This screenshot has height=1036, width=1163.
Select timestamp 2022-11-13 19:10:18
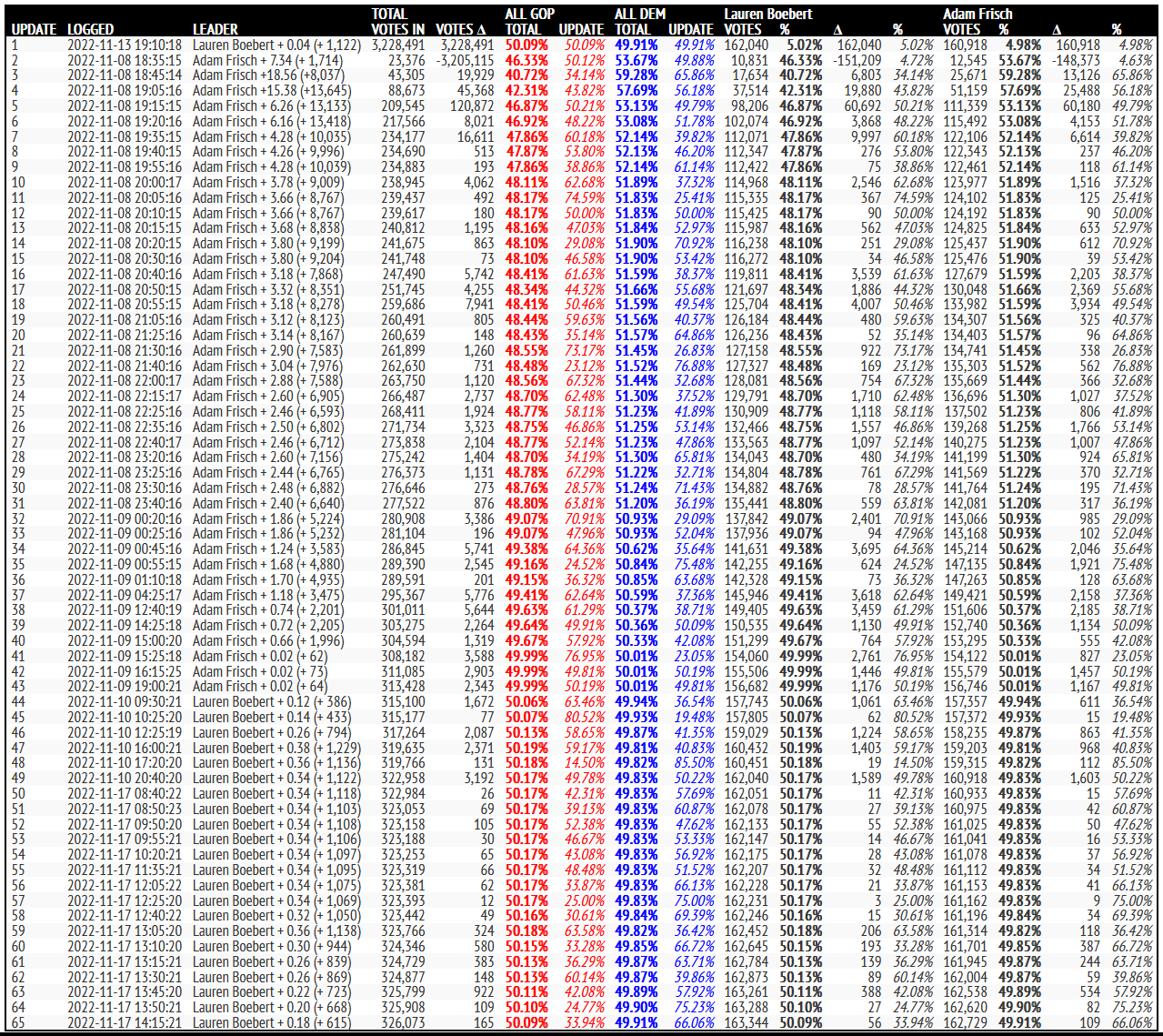(125, 45)
